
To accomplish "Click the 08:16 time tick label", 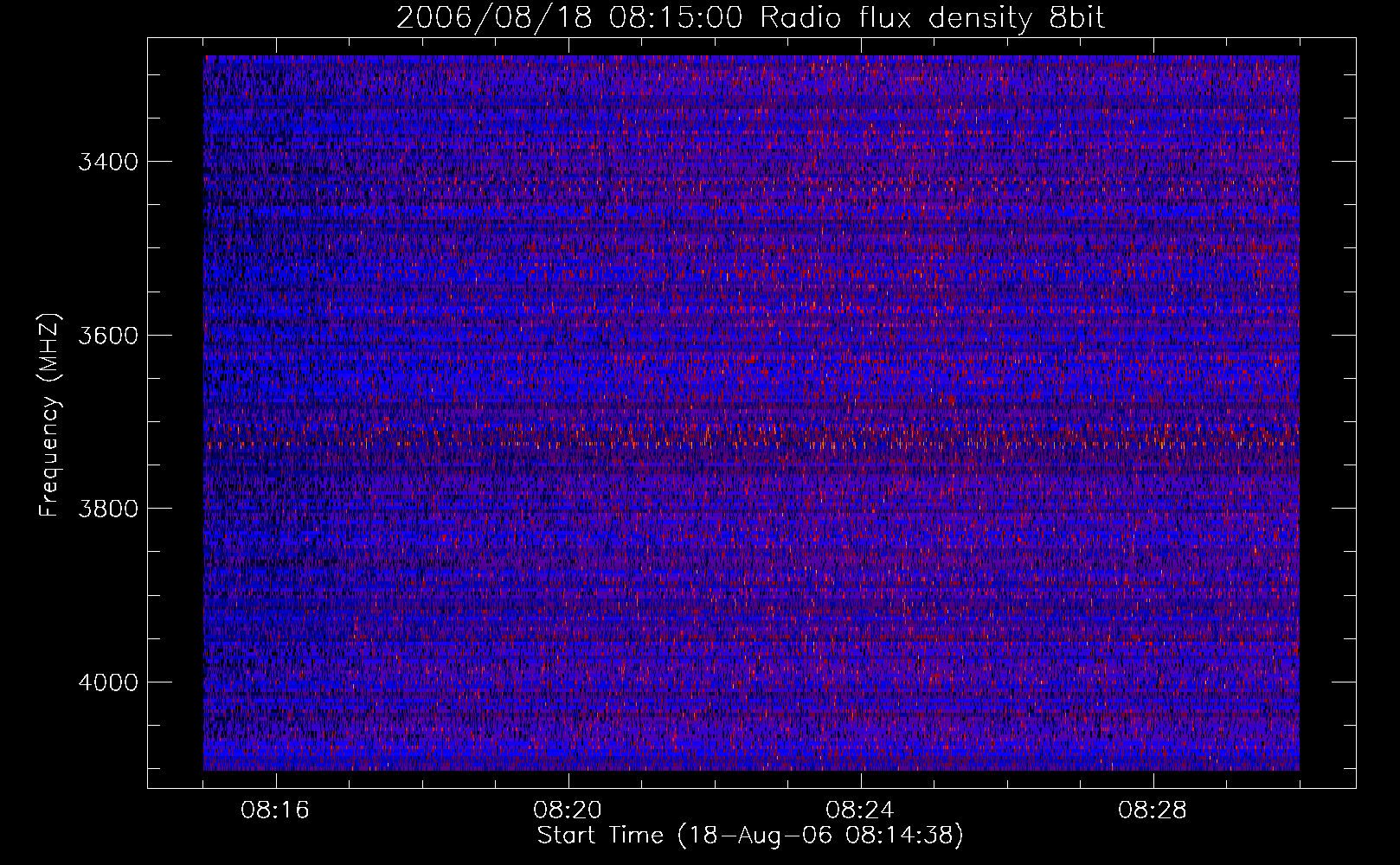I will (275, 811).
